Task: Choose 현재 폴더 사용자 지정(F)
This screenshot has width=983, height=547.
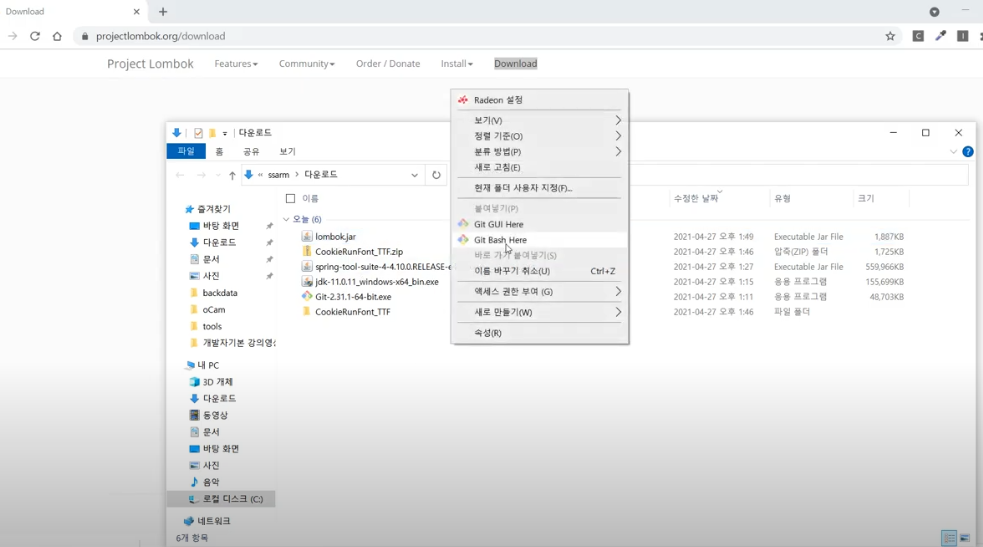Action: tap(540, 188)
